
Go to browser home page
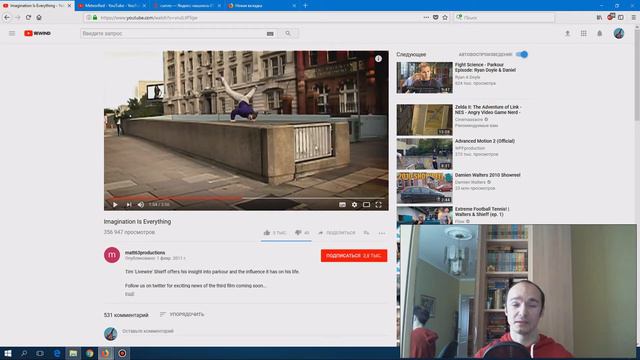coord(39,18)
